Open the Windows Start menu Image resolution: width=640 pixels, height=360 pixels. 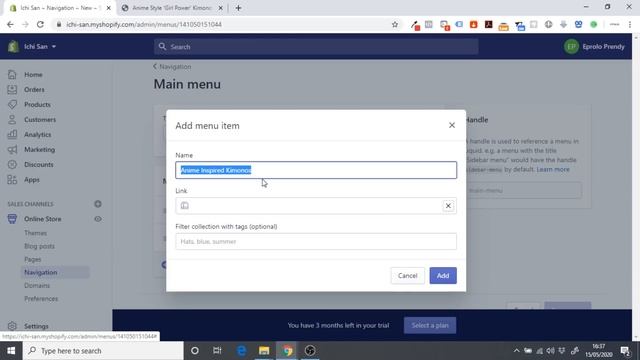click(x=11, y=351)
